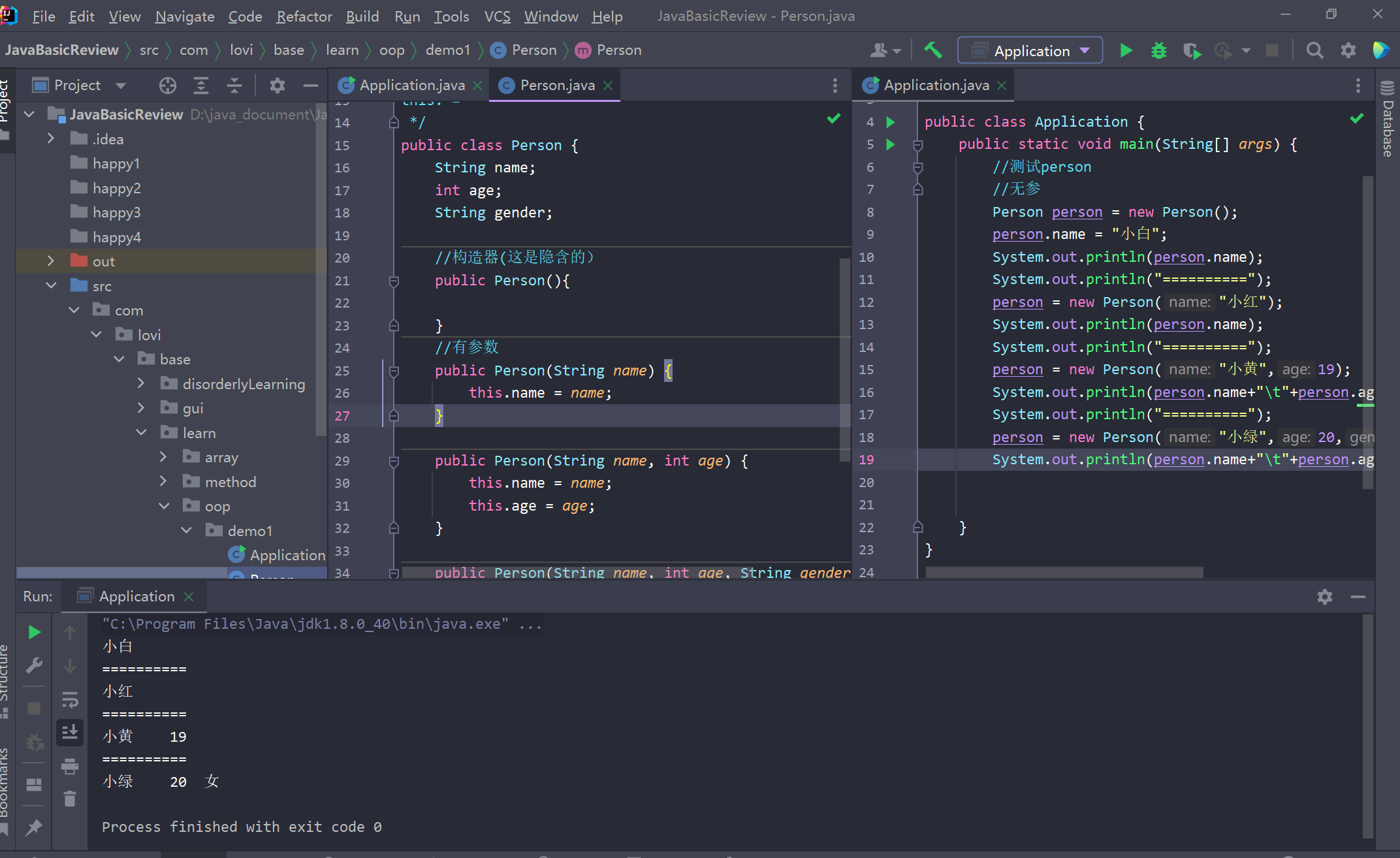Collapse the code fold at line 25
Image resolution: width=1400 pixels, height=858 pixels.
(394, 371)
